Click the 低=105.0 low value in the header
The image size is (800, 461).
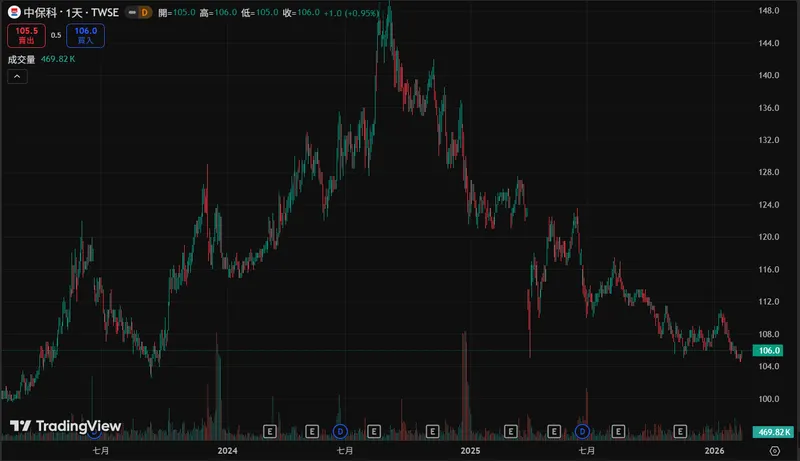coord(260,13)
